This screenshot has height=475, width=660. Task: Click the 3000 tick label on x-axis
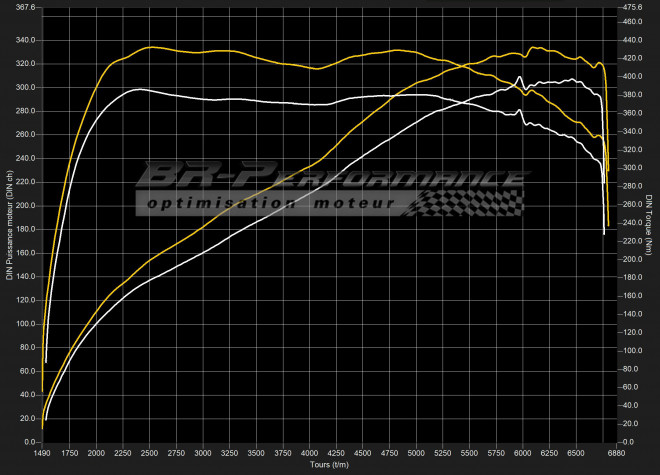(x=202, y=453)
